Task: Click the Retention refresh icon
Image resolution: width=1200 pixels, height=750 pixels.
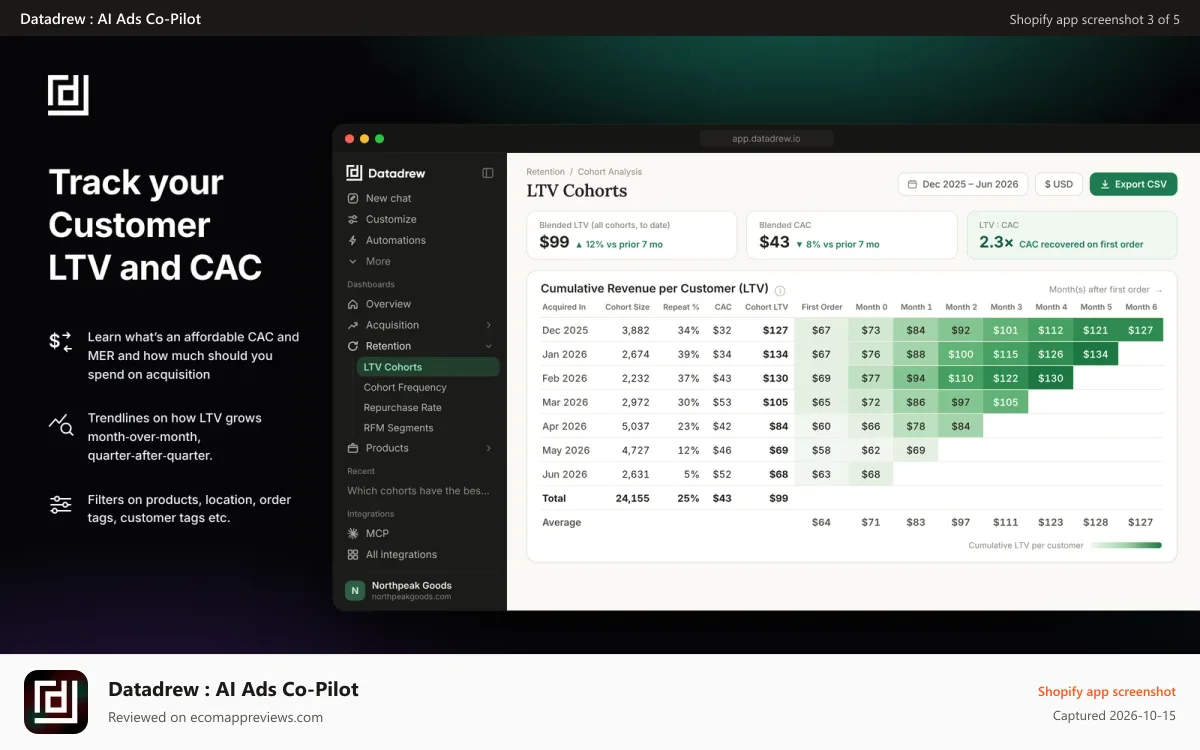Action: [353, 346]
